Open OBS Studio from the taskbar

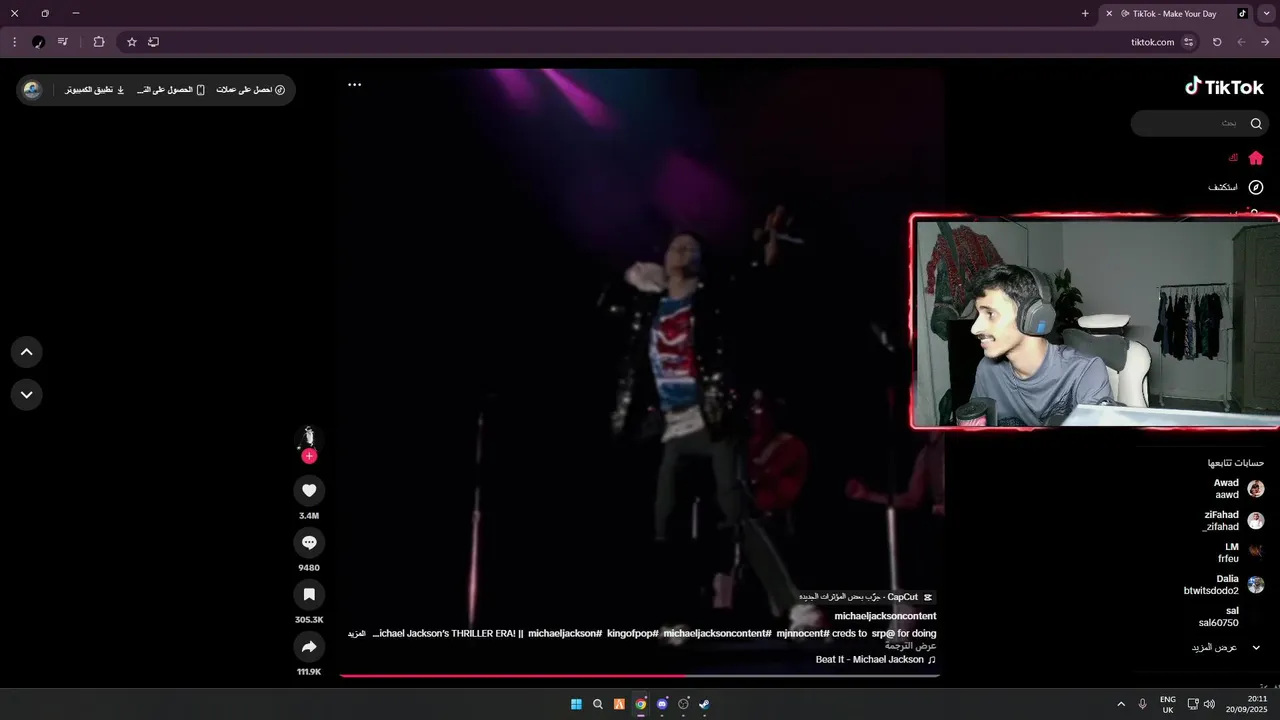pos(684,704)
